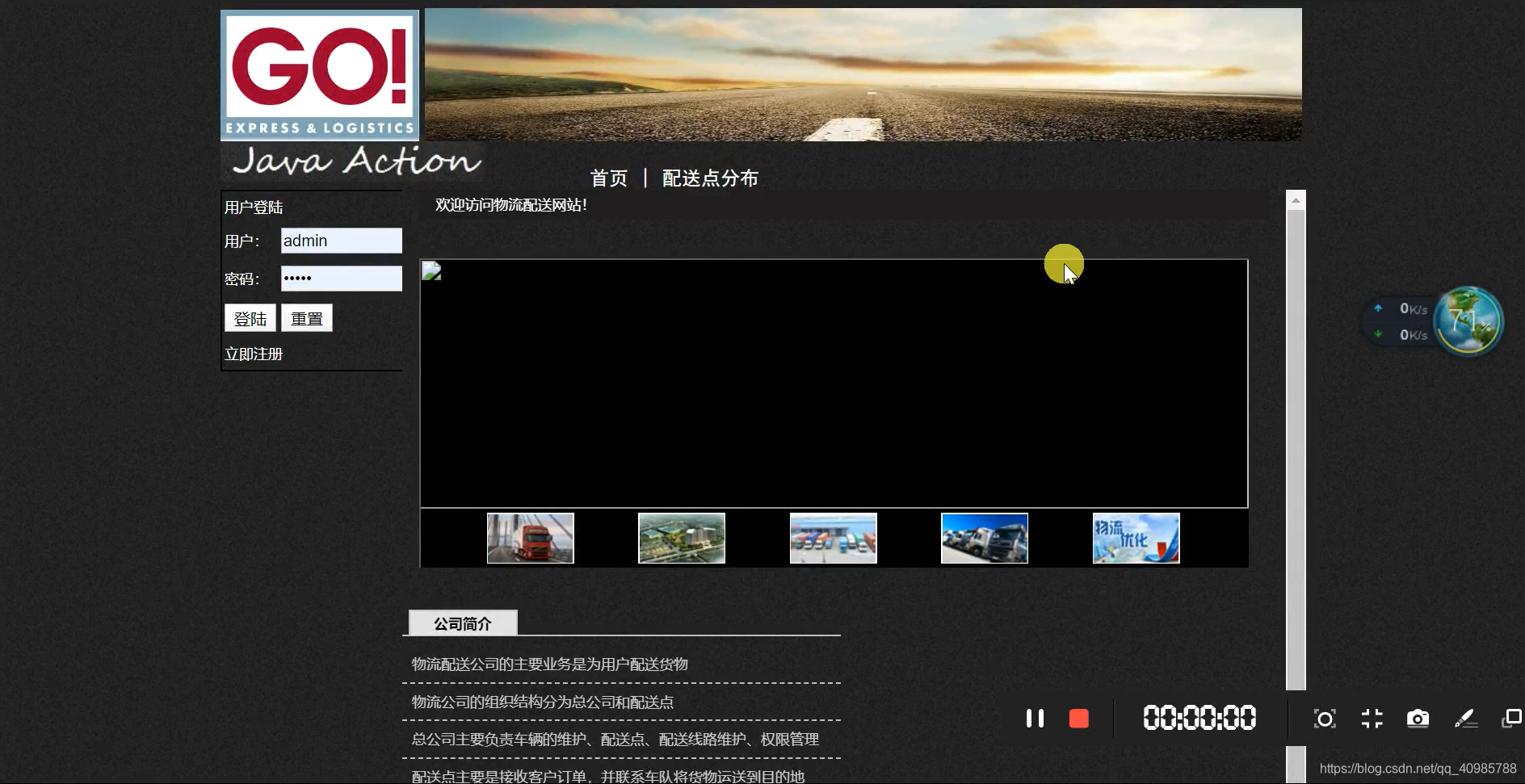The width and height of the screenshot is (1525, 784).
Task: Click the shrink-window icon in recorder bar
Action: [1372, 719]
